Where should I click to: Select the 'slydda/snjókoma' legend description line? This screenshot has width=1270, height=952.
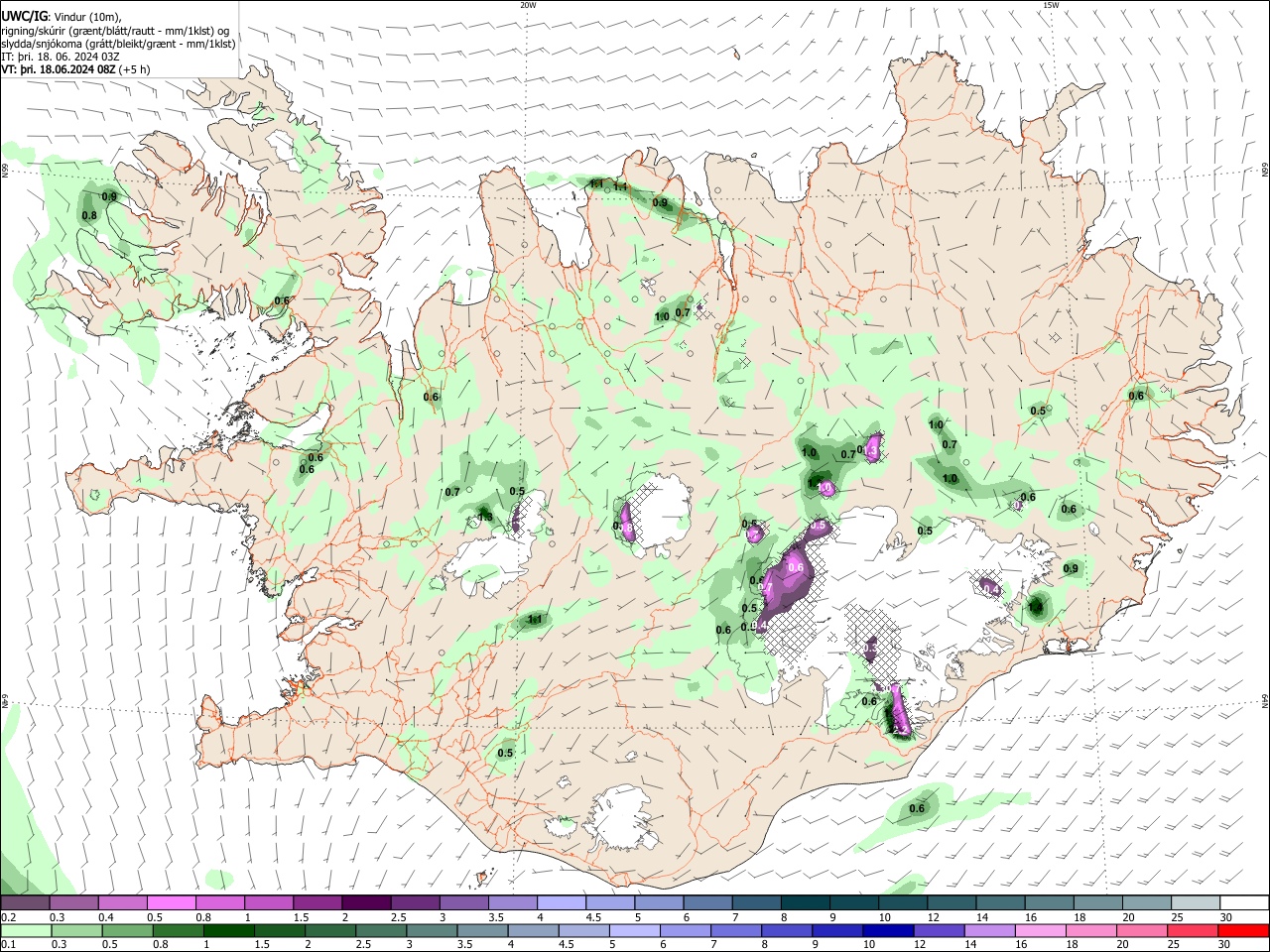(118, 44)
